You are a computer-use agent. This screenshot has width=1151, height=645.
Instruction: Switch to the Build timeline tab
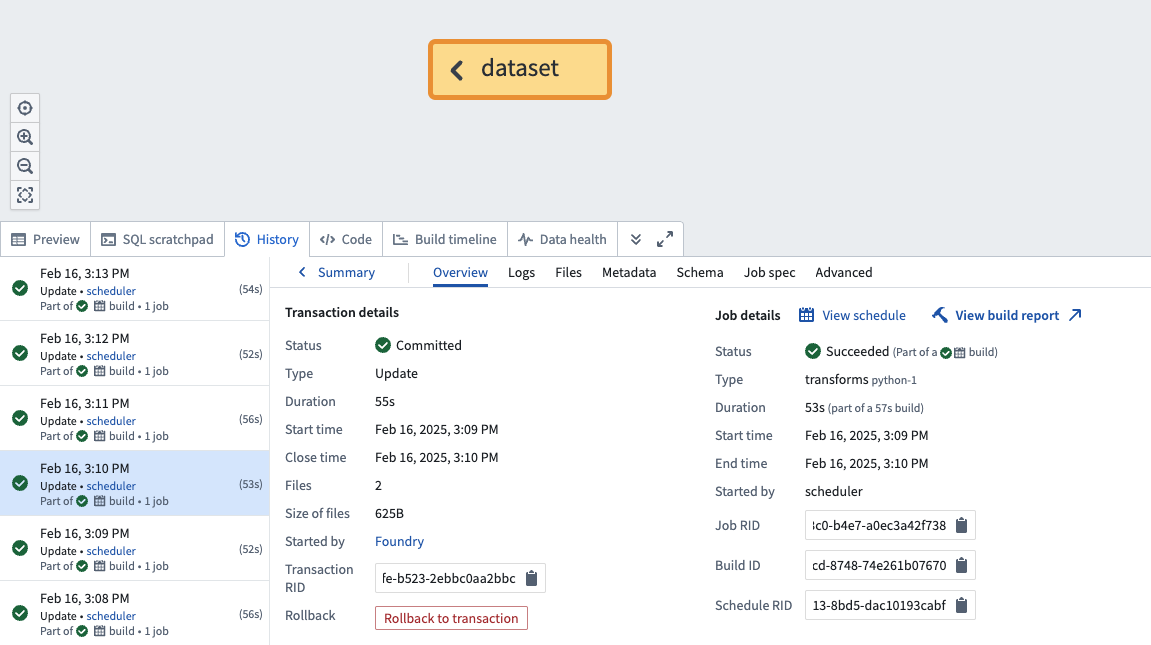tap(445, 239)
